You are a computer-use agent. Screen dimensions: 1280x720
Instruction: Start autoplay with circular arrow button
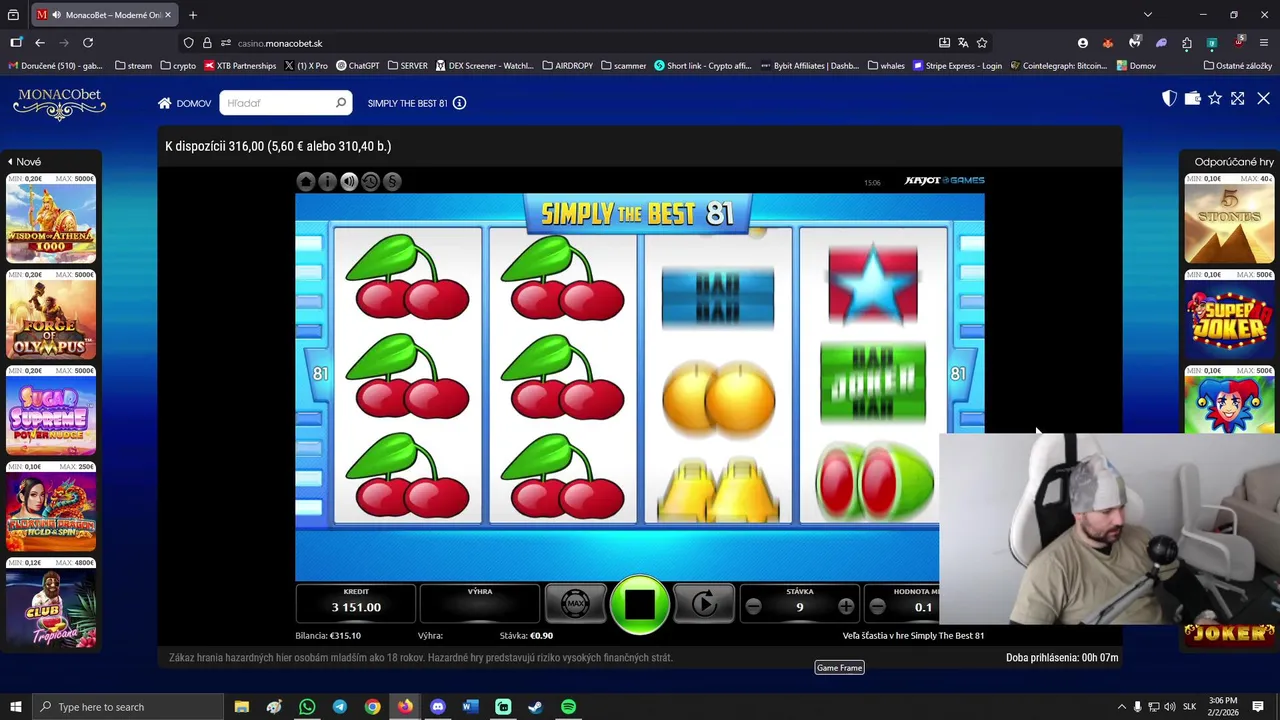[x=704, y=603]
